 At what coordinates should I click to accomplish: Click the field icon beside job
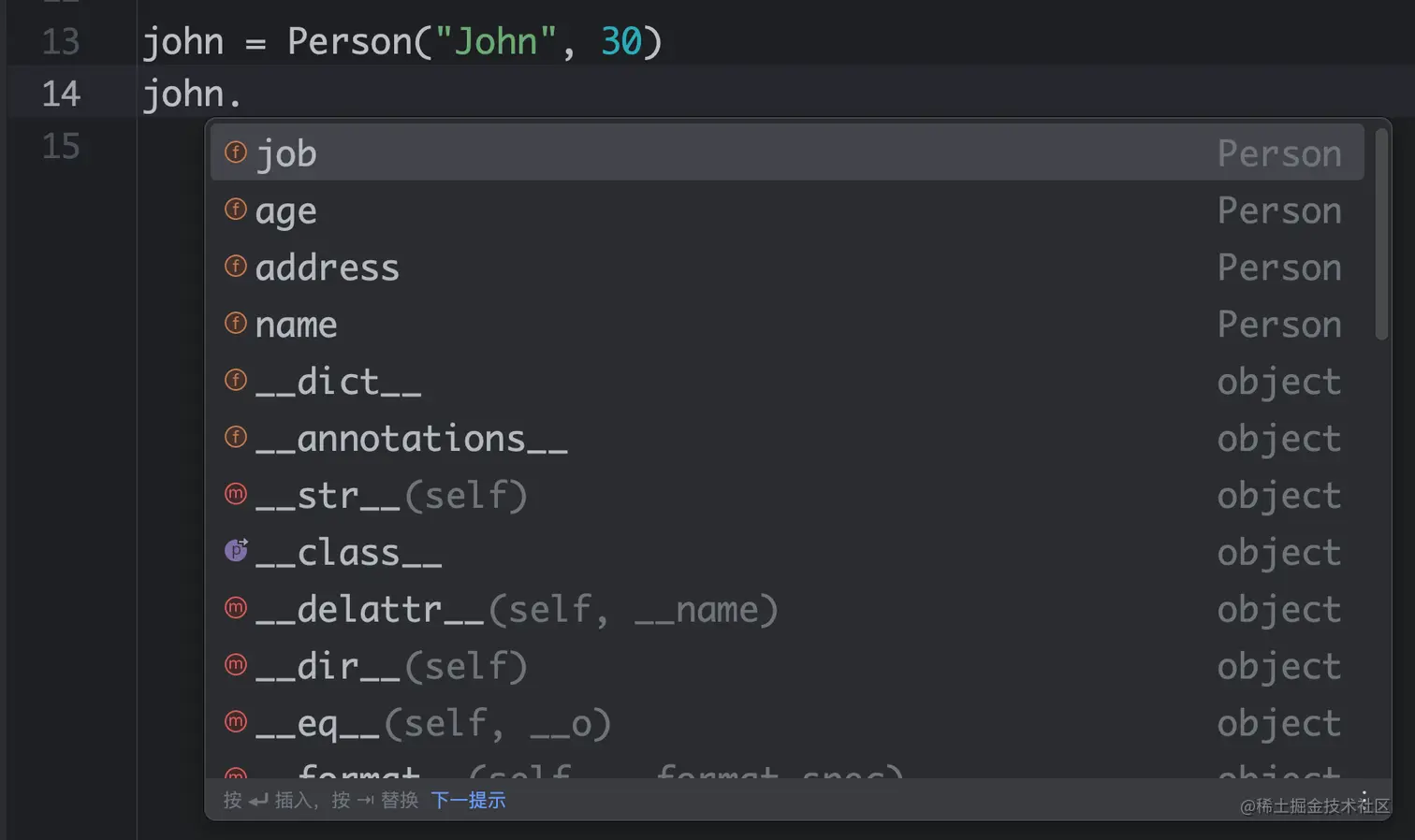(236, 152)
